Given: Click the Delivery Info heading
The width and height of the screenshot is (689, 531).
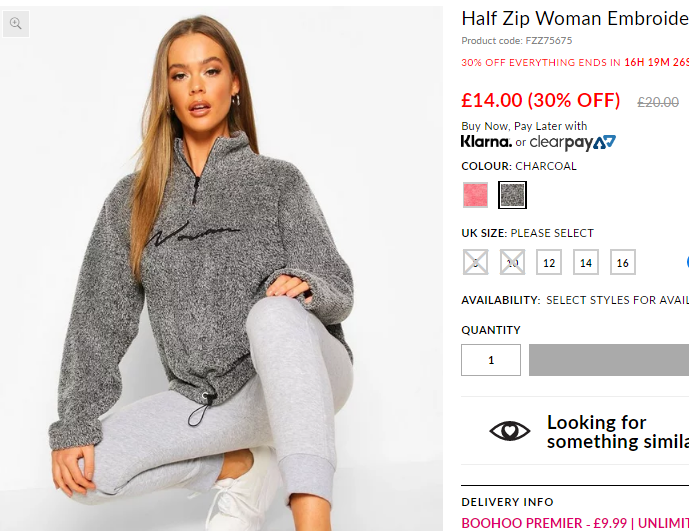Looking at the screenshot, I should (x=507, y=502).
